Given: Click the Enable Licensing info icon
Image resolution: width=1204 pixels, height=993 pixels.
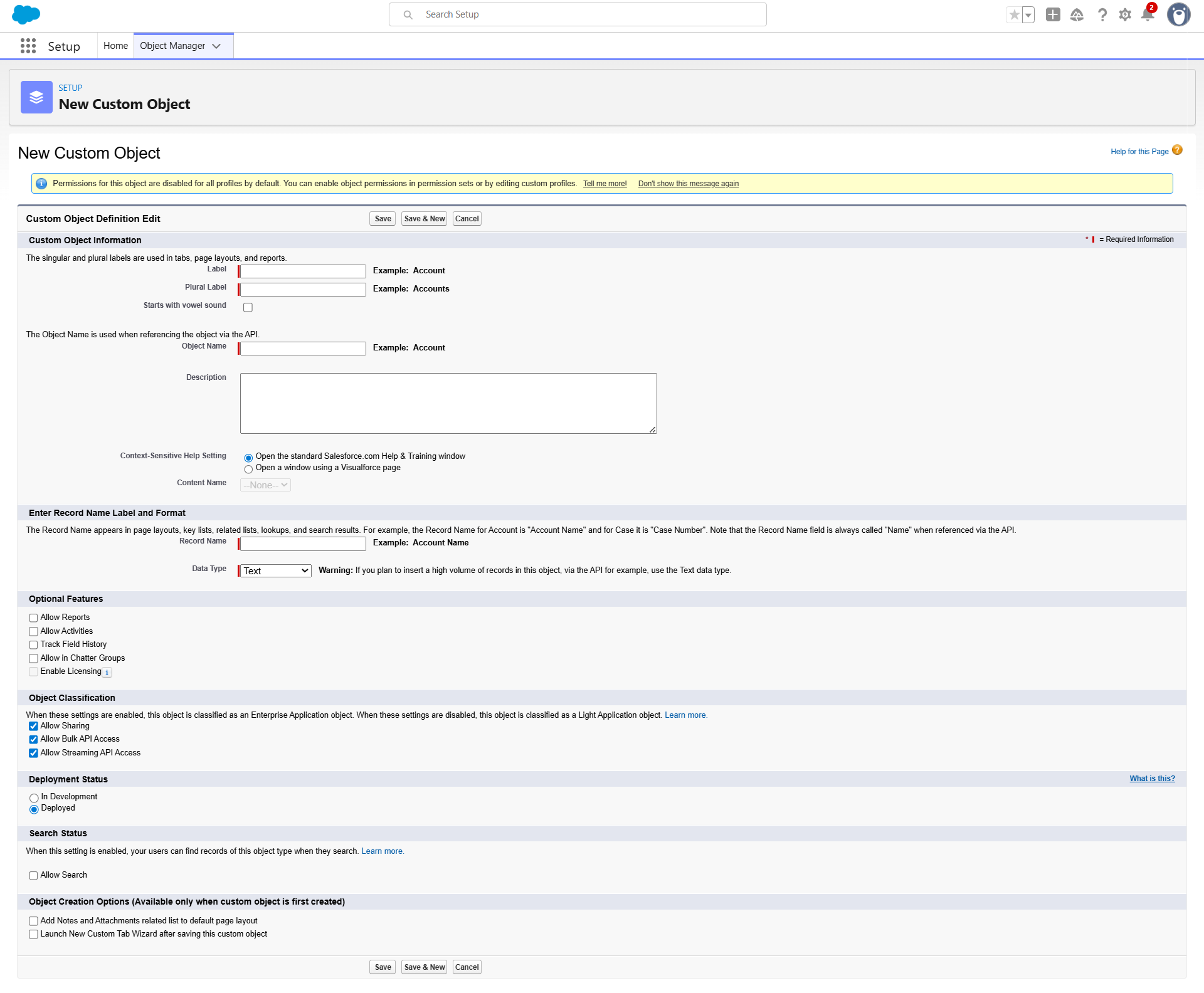Looking at the screenshot, I should [x=107, y=673].
